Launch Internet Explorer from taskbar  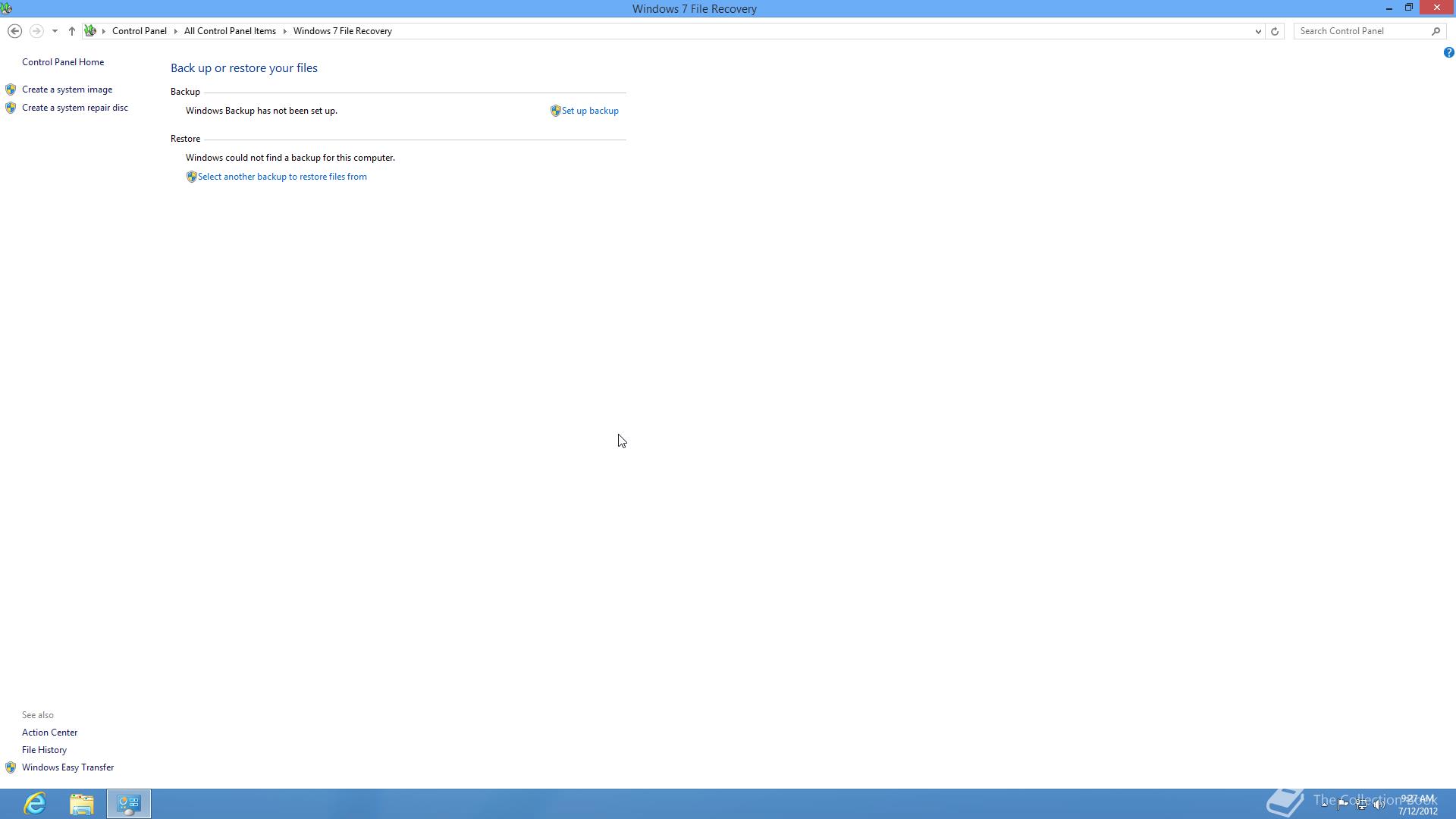tap(35, 804)
